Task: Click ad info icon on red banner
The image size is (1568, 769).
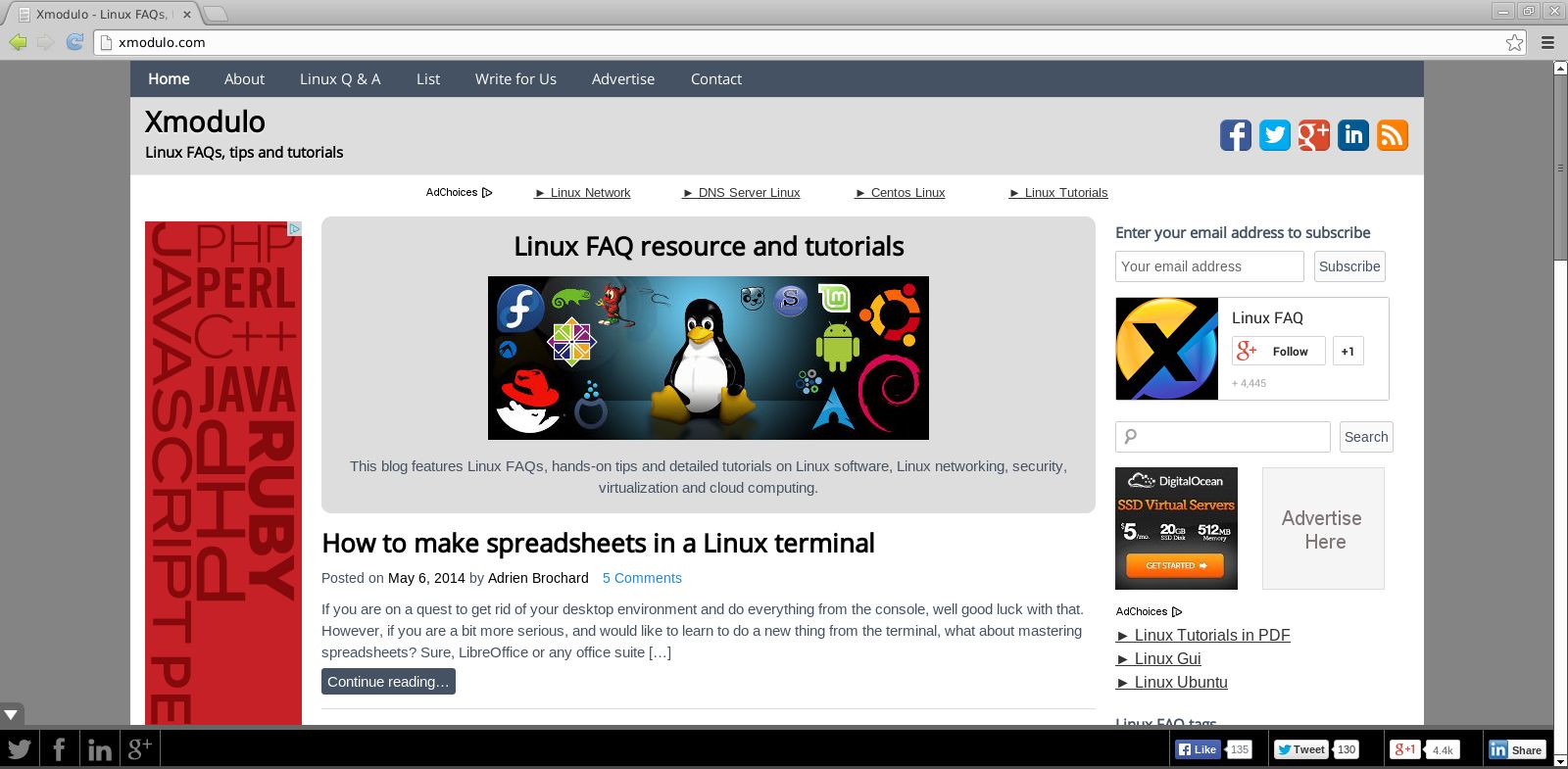Action: point(294,228)
